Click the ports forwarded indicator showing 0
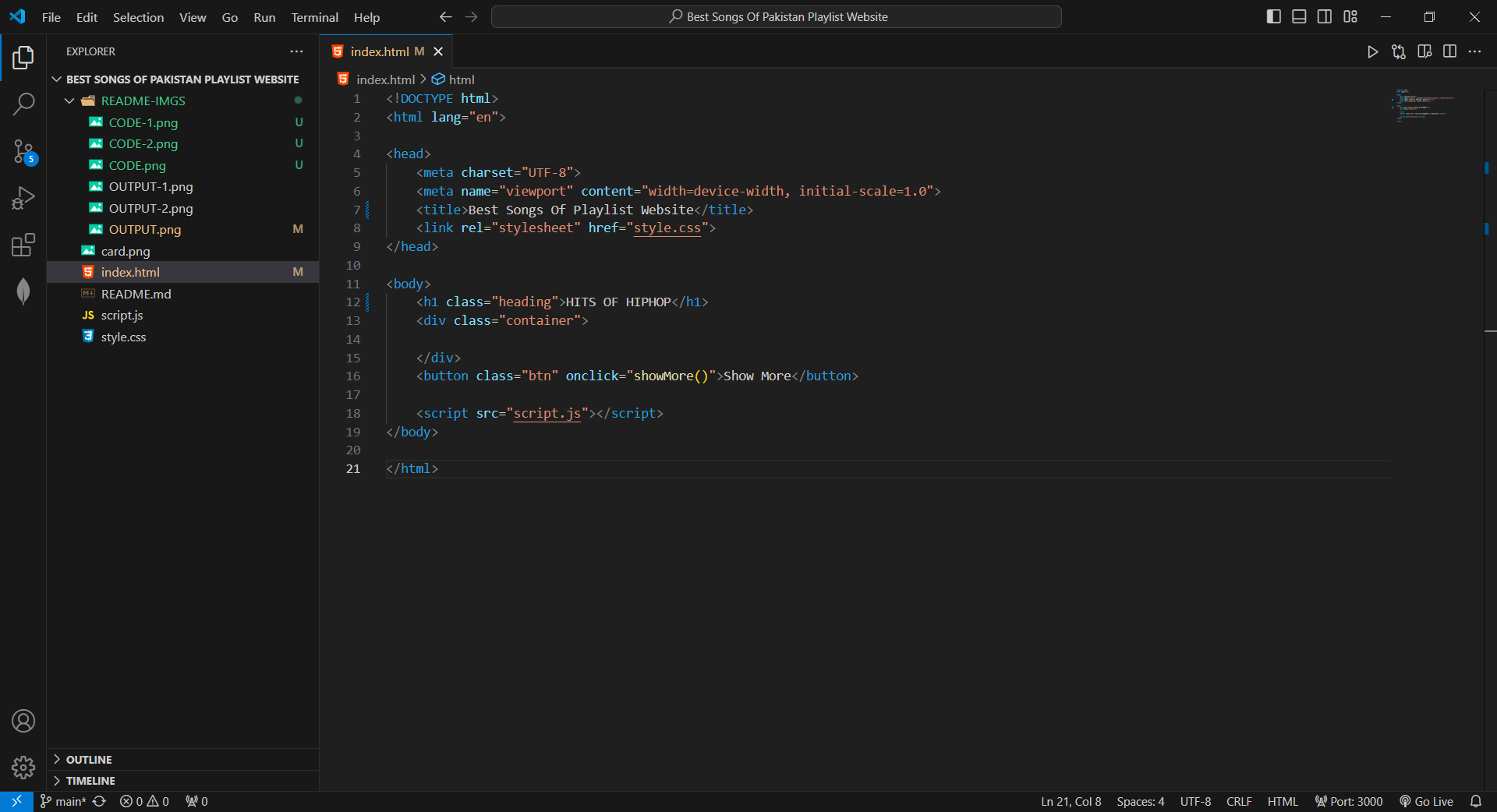The height and width of the screenshot is (812, 1497). 196,801
